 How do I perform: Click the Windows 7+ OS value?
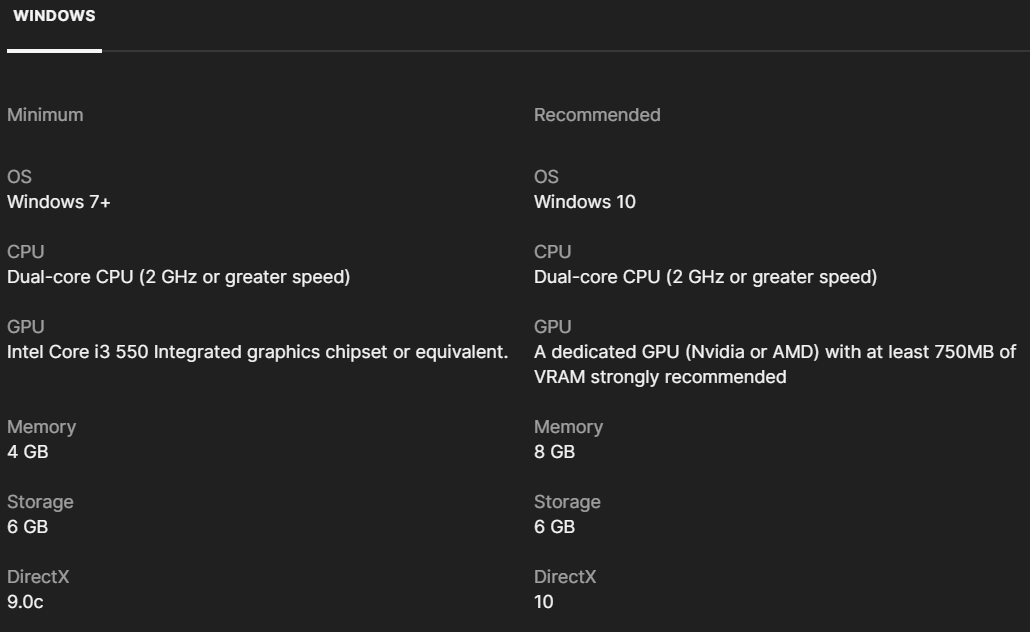point(59,202)
